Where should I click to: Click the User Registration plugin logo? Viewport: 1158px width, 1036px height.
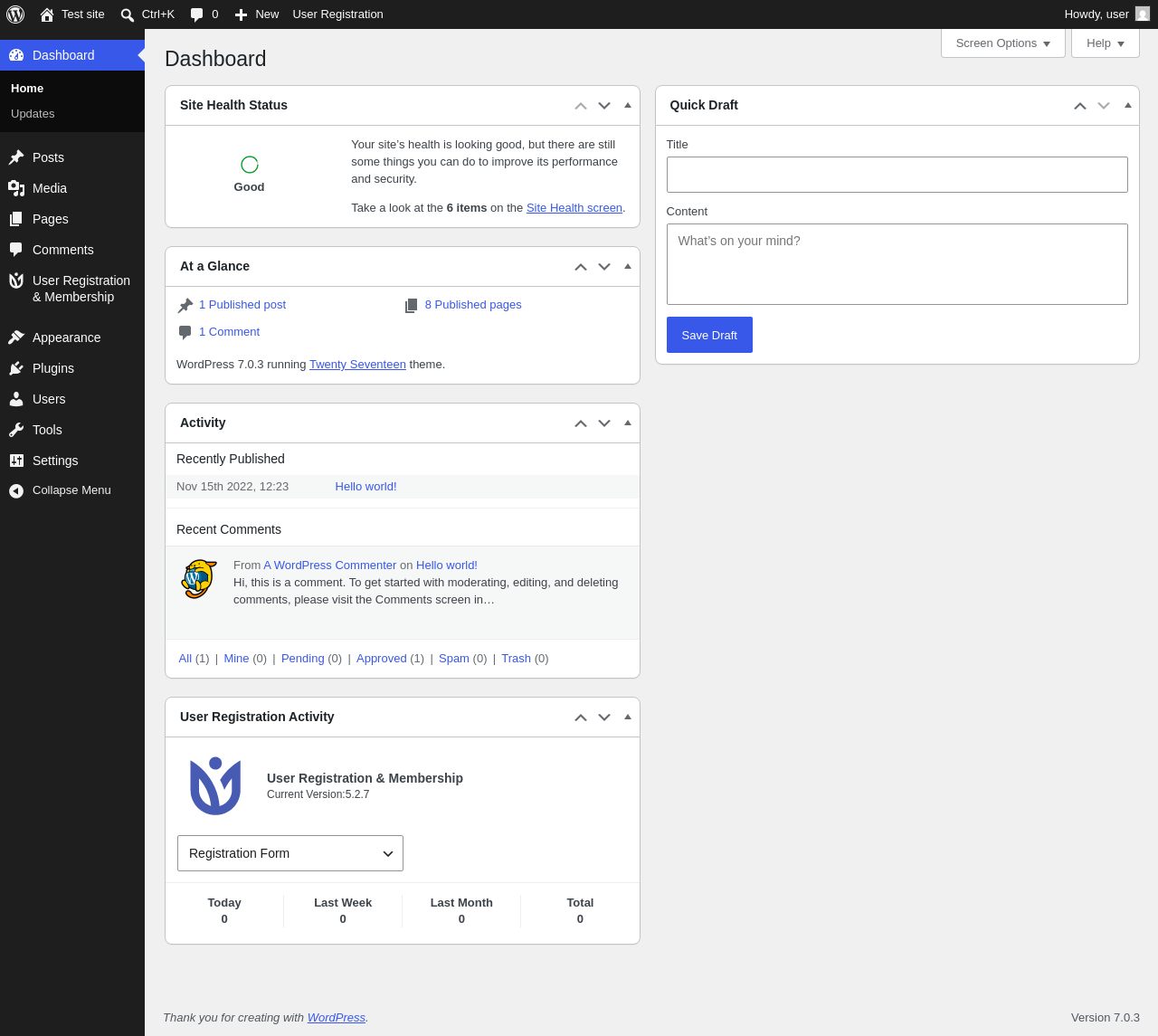click(215, 786)
